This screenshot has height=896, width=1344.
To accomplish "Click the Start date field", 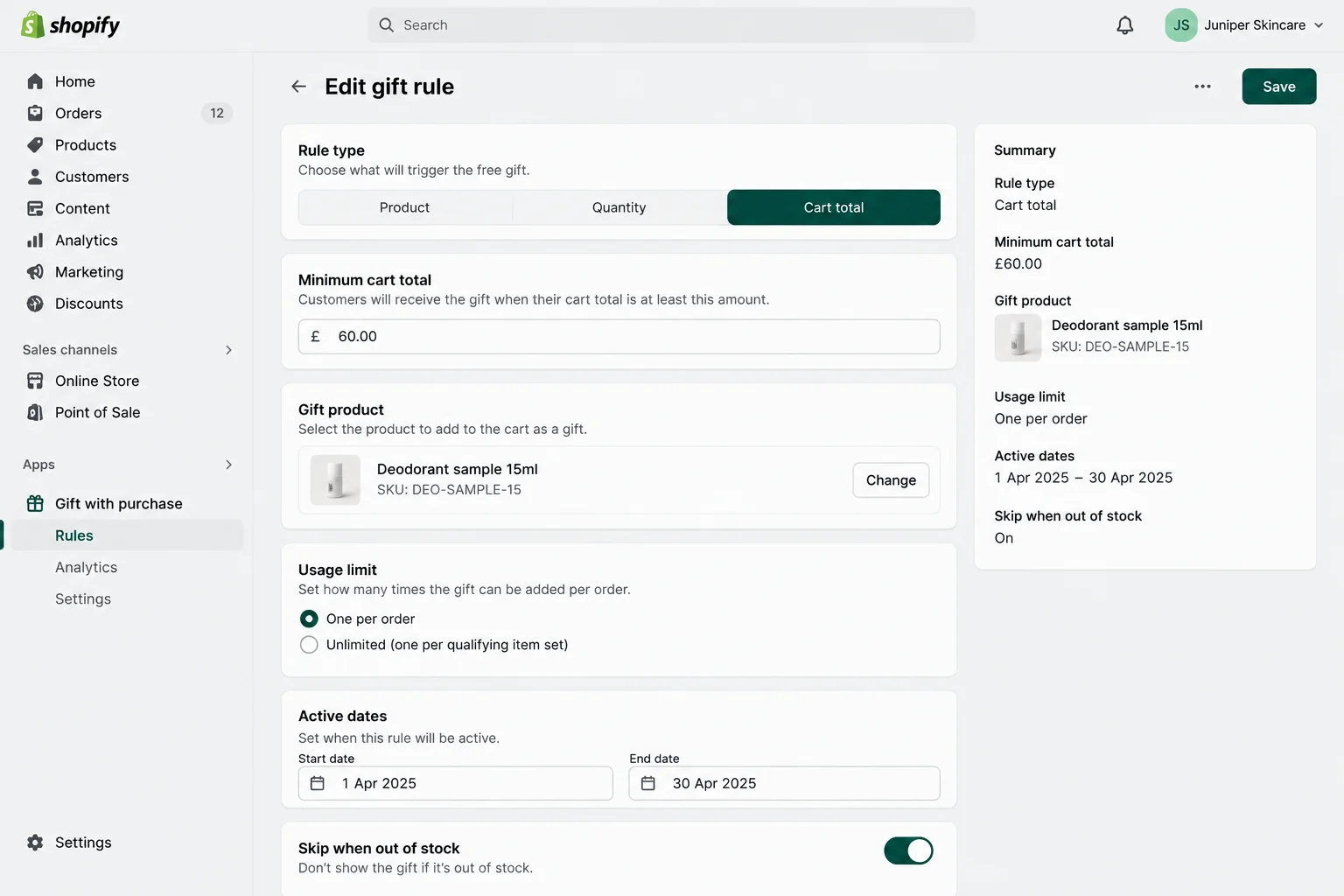I will [x=455, y=783].
